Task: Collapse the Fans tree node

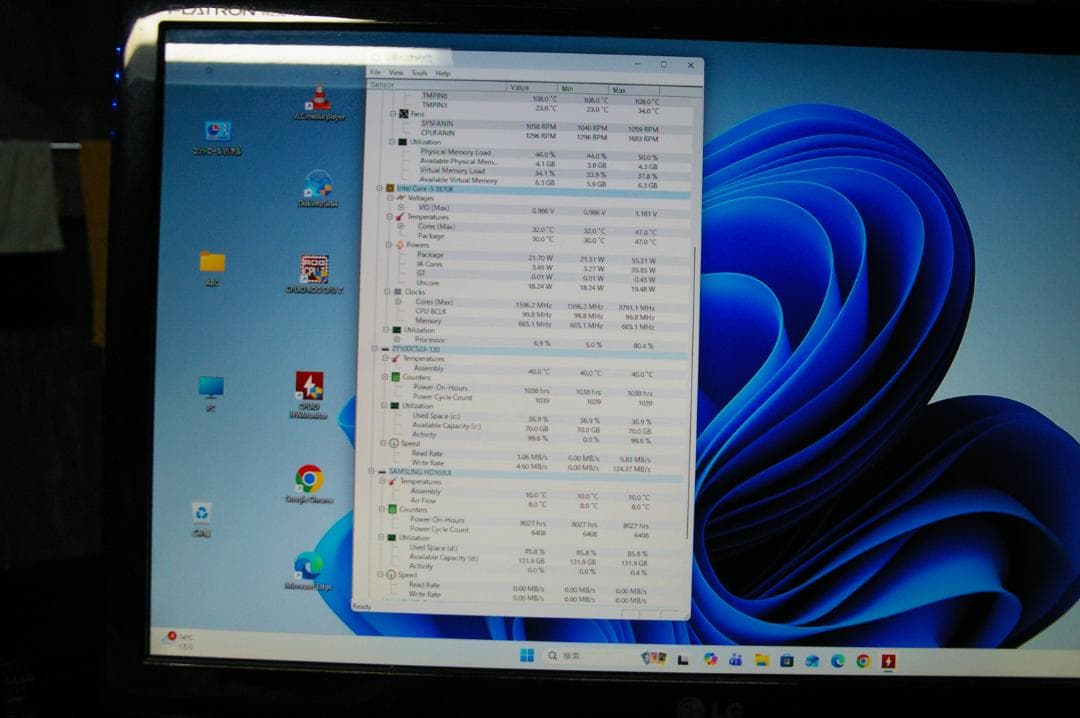Action: coord(393,114)
